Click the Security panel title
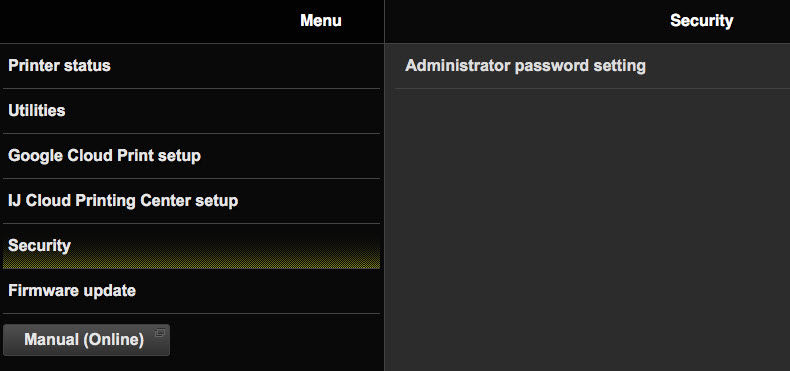This screenshot has height=371, width=790. click(x=701, y=21)
